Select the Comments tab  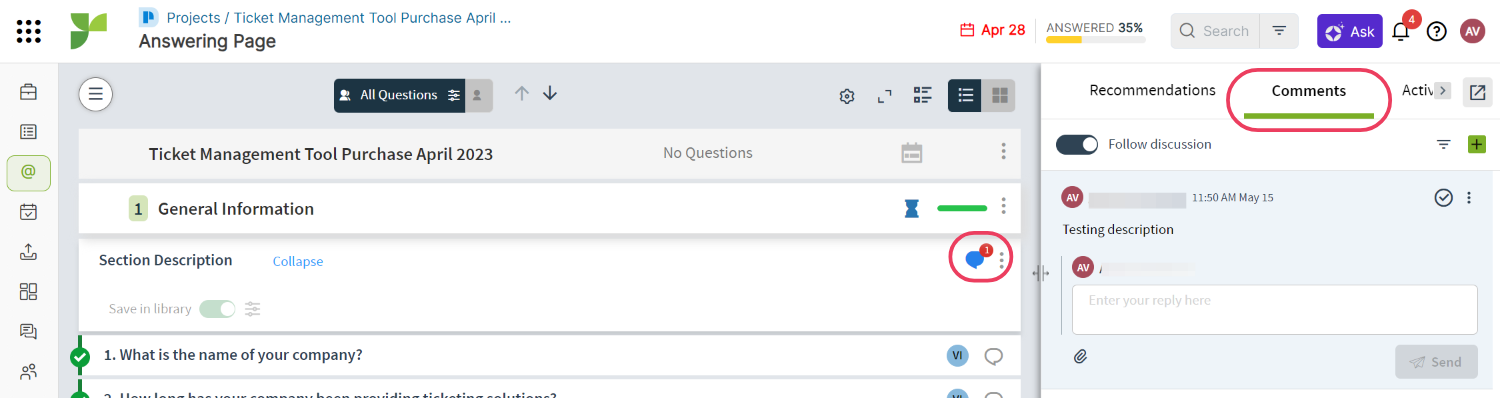(x=1309, y=91)
